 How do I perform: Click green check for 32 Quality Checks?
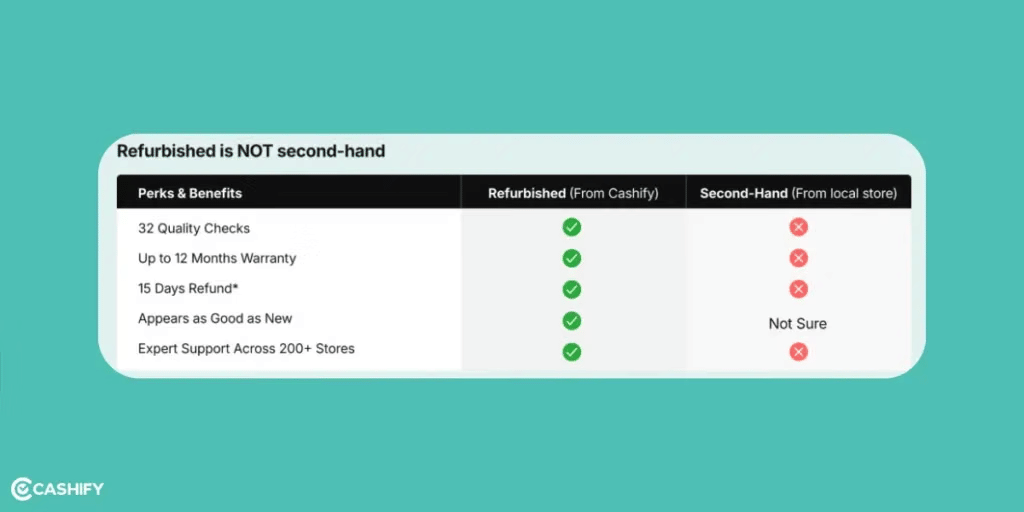[x=571, y=228]
